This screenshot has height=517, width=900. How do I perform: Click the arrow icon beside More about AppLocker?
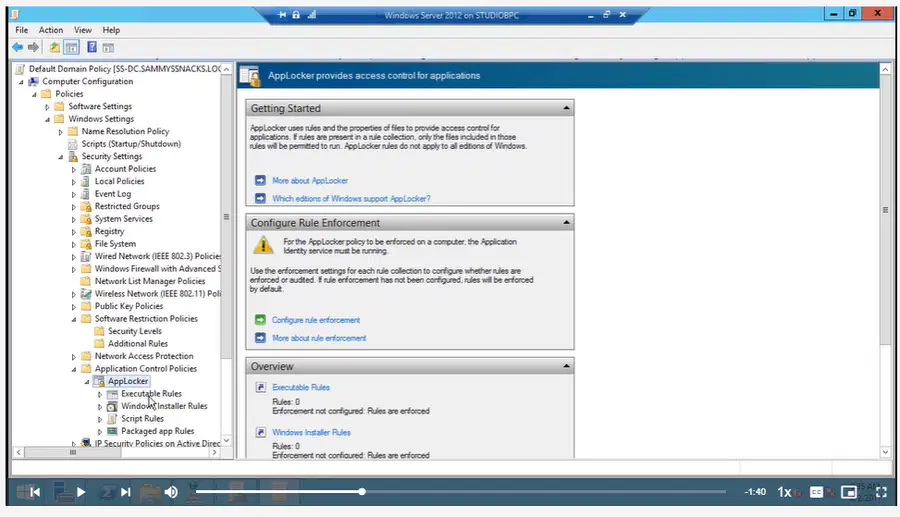[261, 180]
